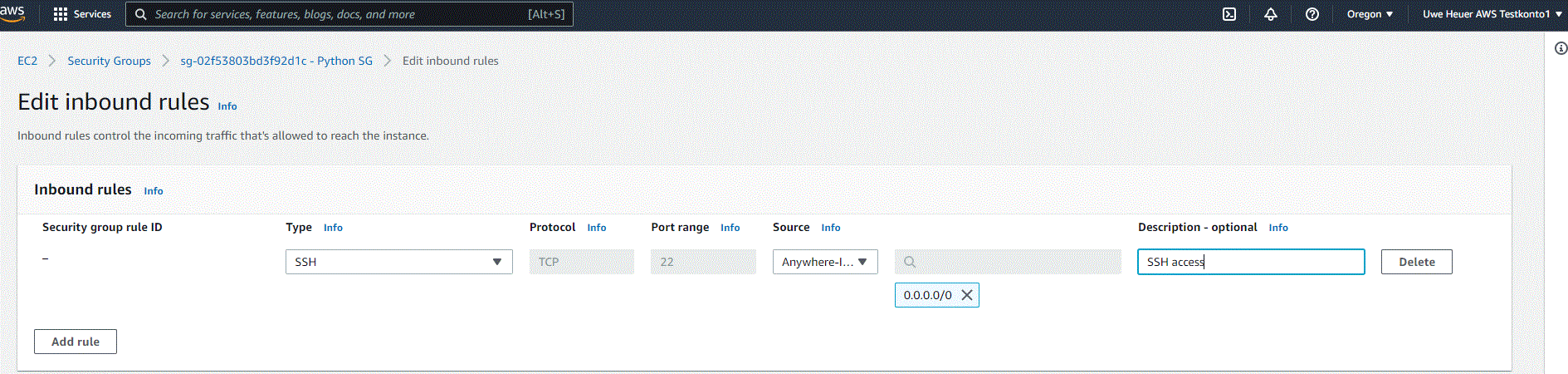This screenshot has height=374, width=1568.
Task: Open the Services grid menu
Action: click(x=81, y=14)
